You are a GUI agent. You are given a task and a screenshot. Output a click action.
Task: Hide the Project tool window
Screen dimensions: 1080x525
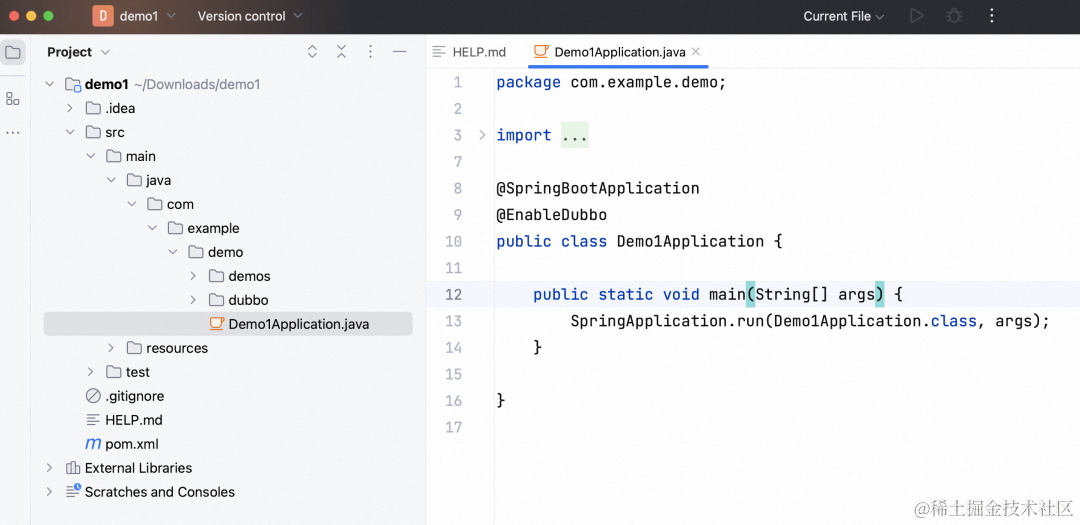(x=399, y=52)
